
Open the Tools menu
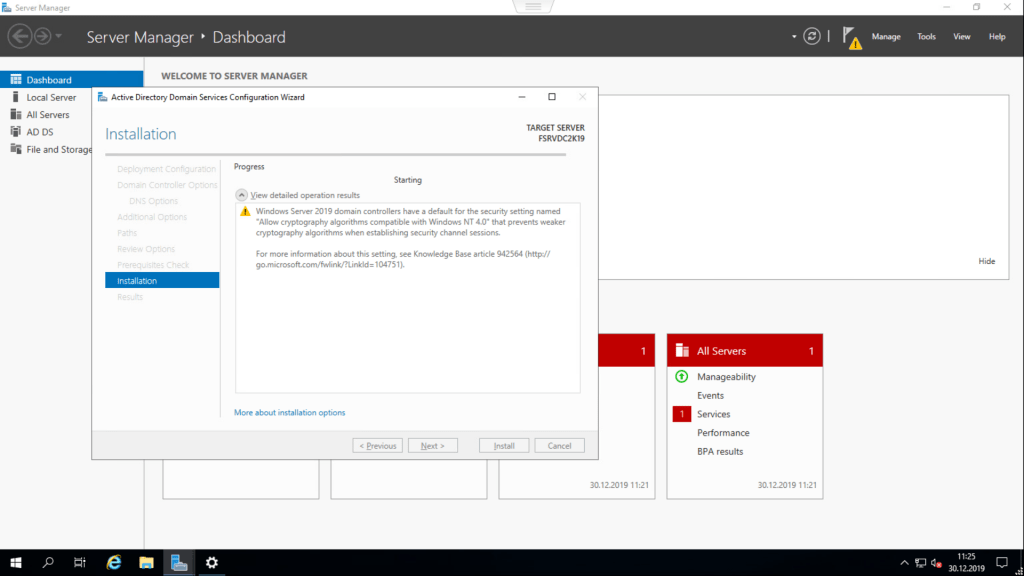point(926,37)
